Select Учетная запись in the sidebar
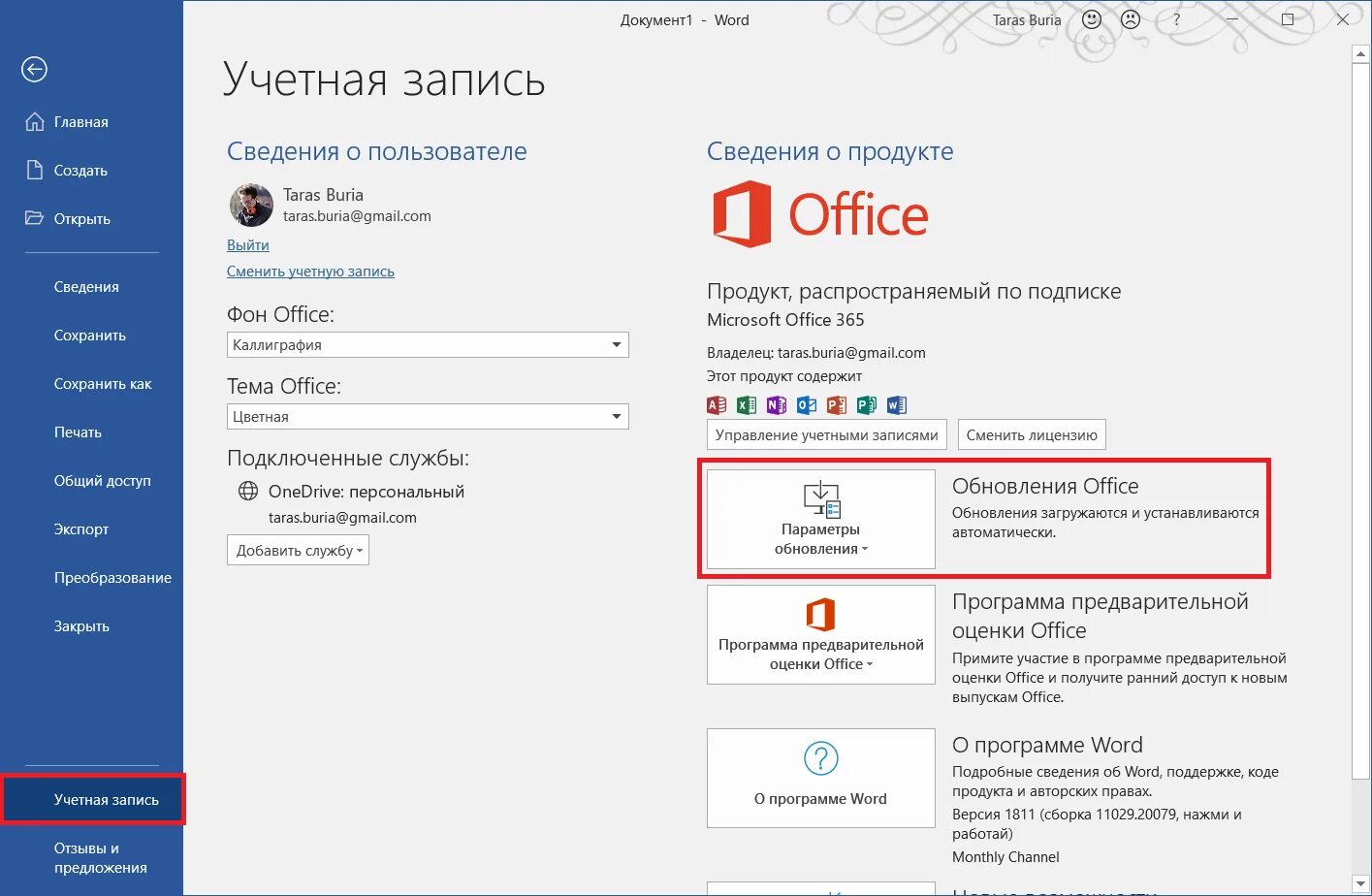The width and height of the screenshot is (1372, 896). [x=93, y=800]
